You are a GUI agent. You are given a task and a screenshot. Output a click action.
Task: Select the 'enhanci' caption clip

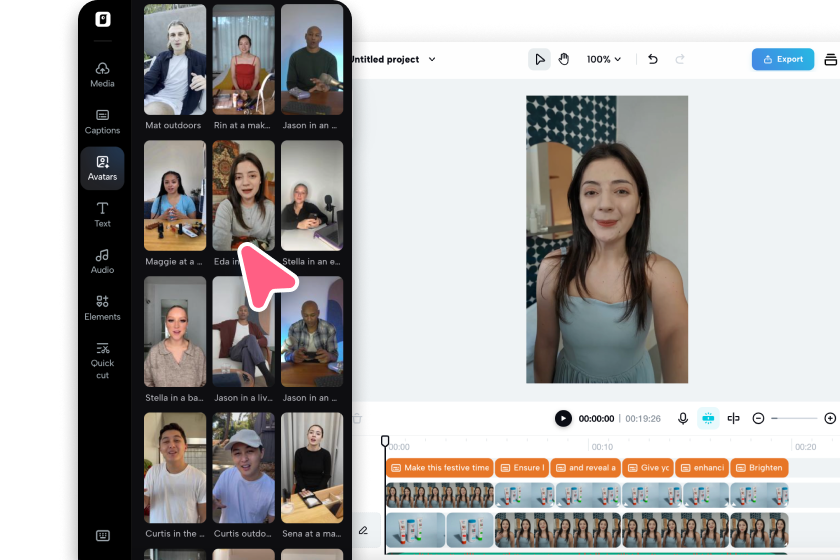point(702,468)
